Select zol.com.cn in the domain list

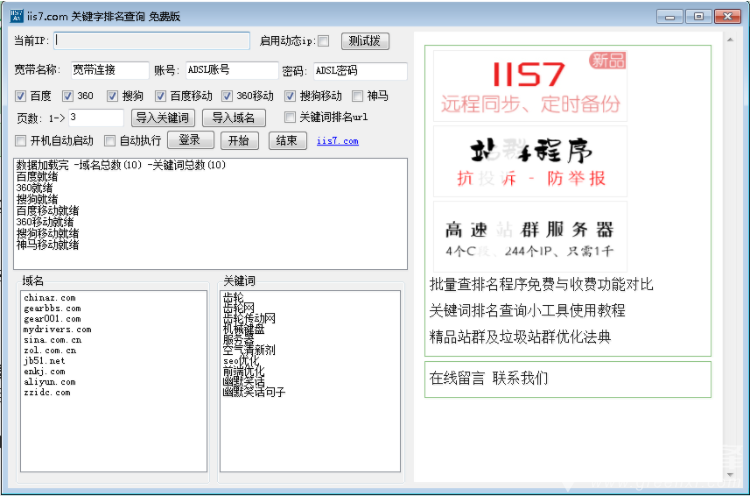coord(50,351)
